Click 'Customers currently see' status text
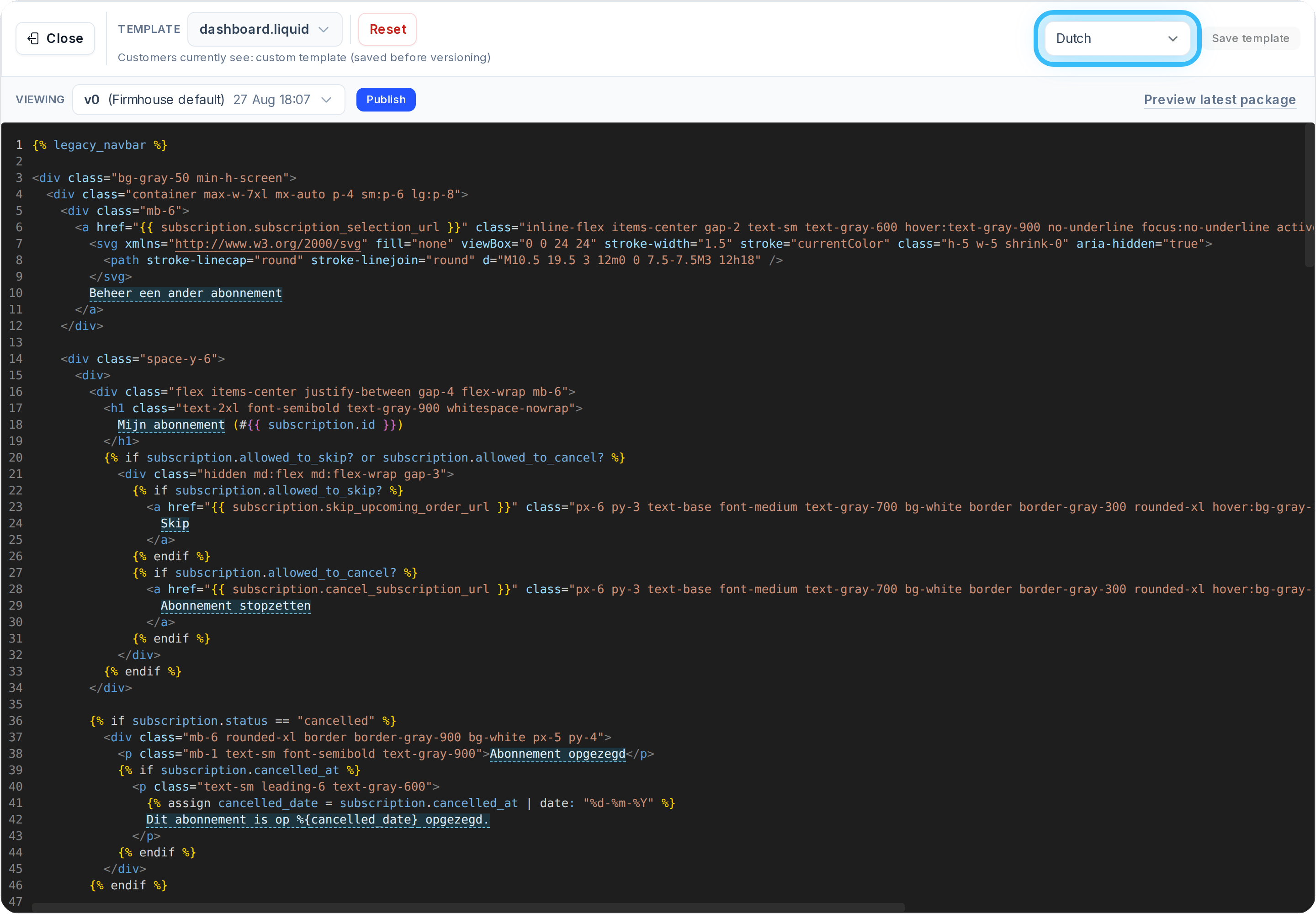Screen dimensions: 1316x914 point(304,57)
